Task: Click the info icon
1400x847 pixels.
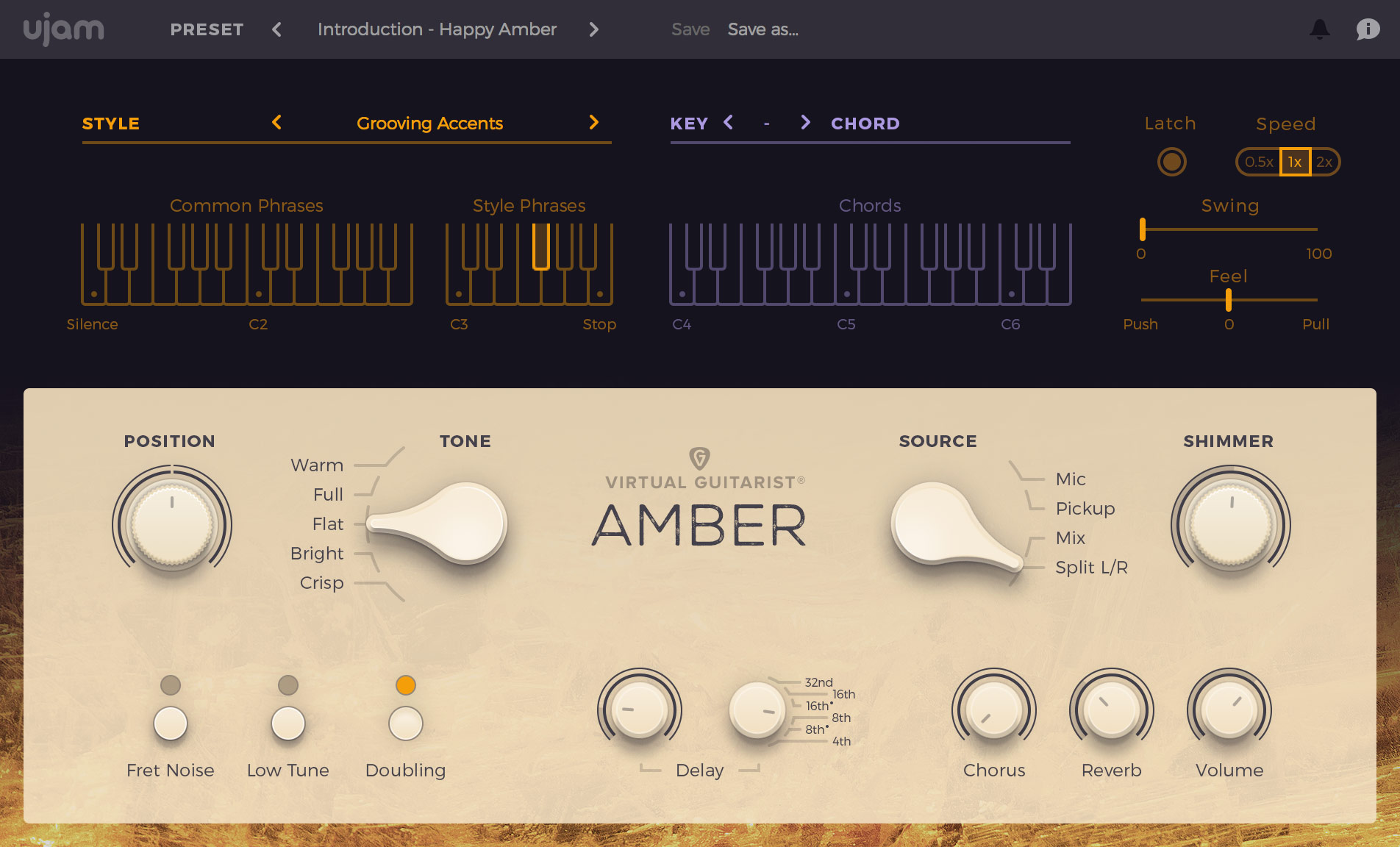Action: [x=1368, y=29]
